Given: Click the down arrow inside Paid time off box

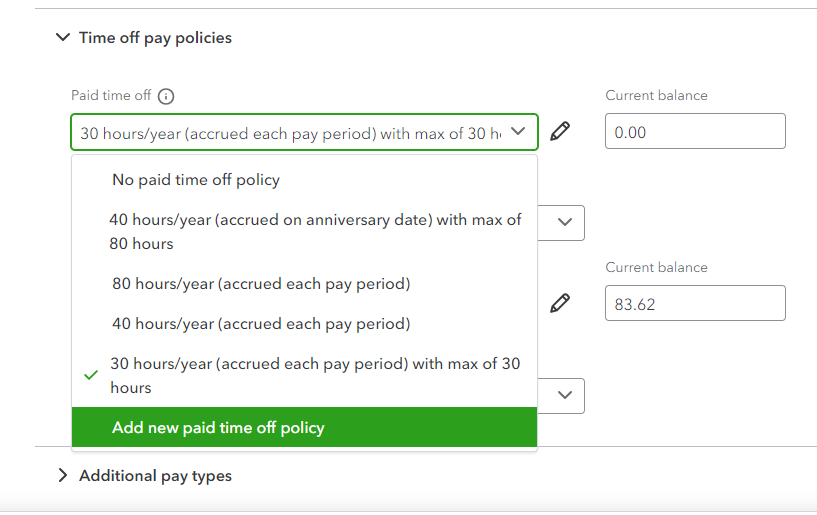Looking at the screenshot, I should pyautogui.click(x=518, y=131).
